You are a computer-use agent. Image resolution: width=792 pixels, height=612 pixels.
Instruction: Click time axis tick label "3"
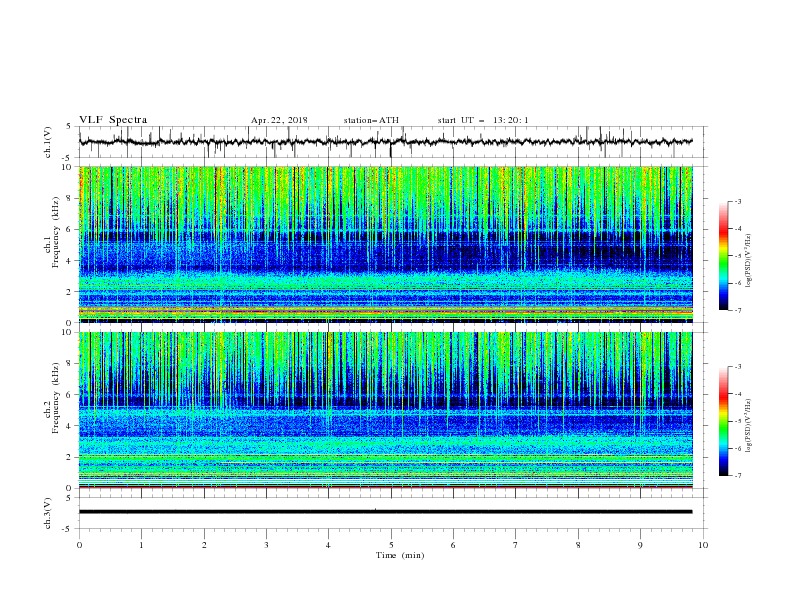pyautogui.click(x=266, y=545)
